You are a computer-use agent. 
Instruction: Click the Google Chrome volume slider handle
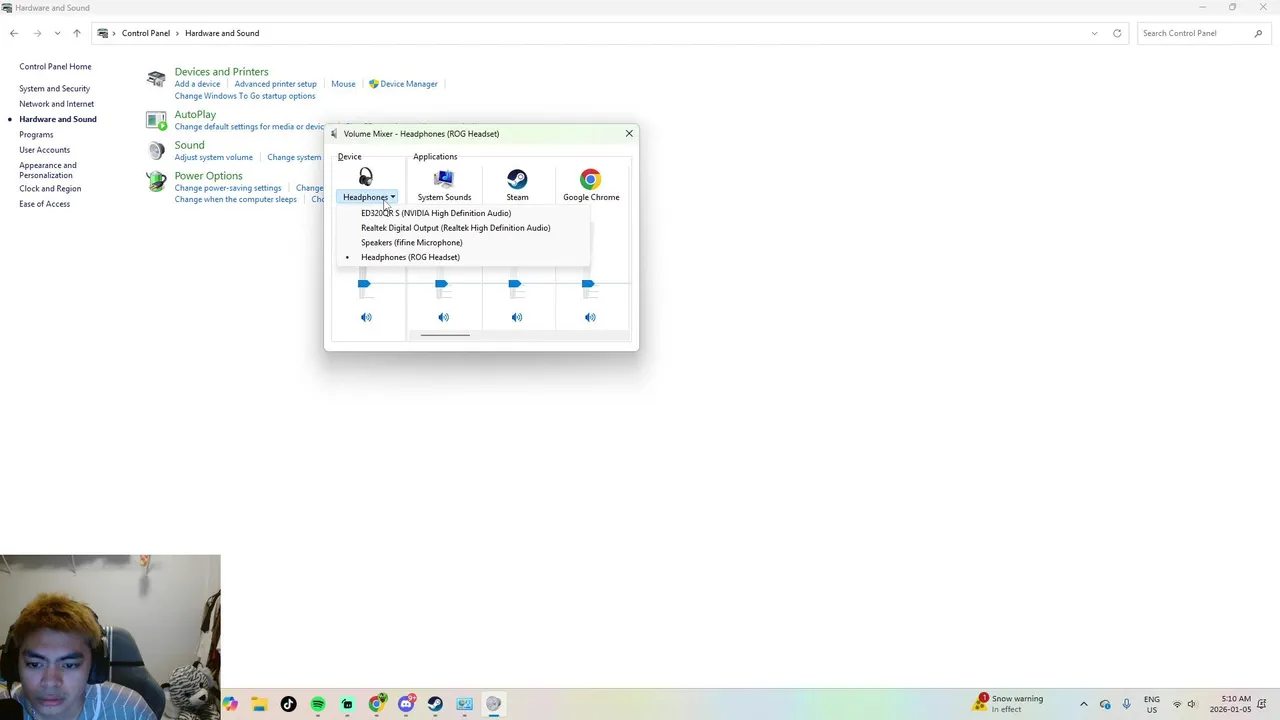(588, 284)
